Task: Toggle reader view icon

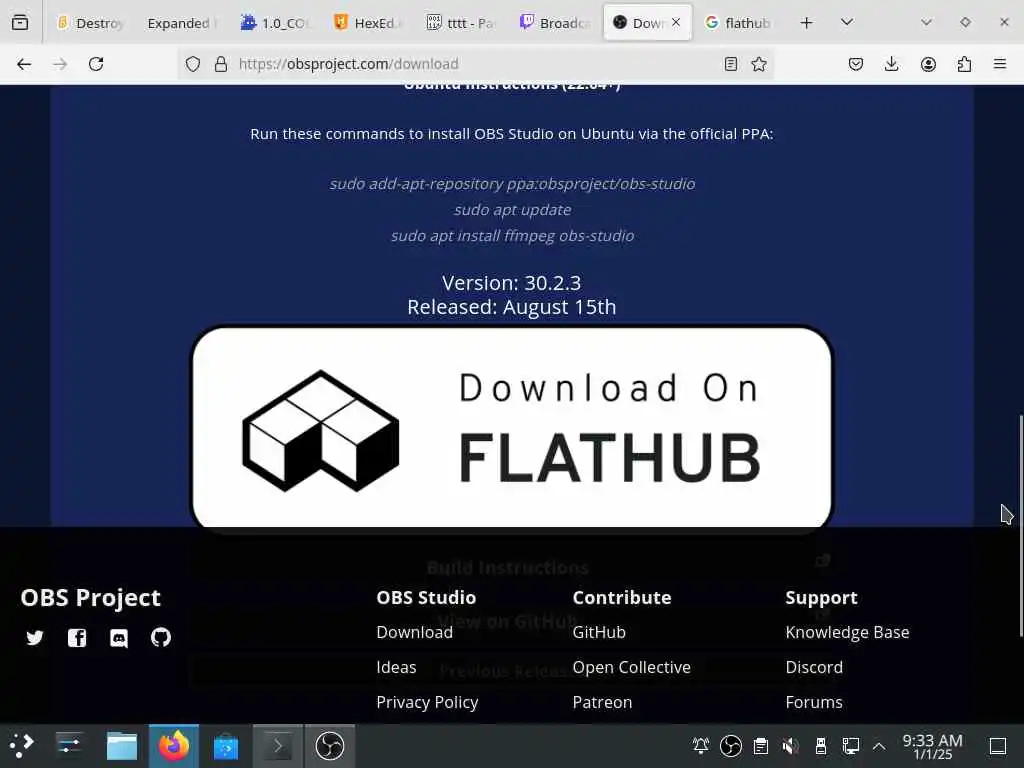Action: [731, 64]
